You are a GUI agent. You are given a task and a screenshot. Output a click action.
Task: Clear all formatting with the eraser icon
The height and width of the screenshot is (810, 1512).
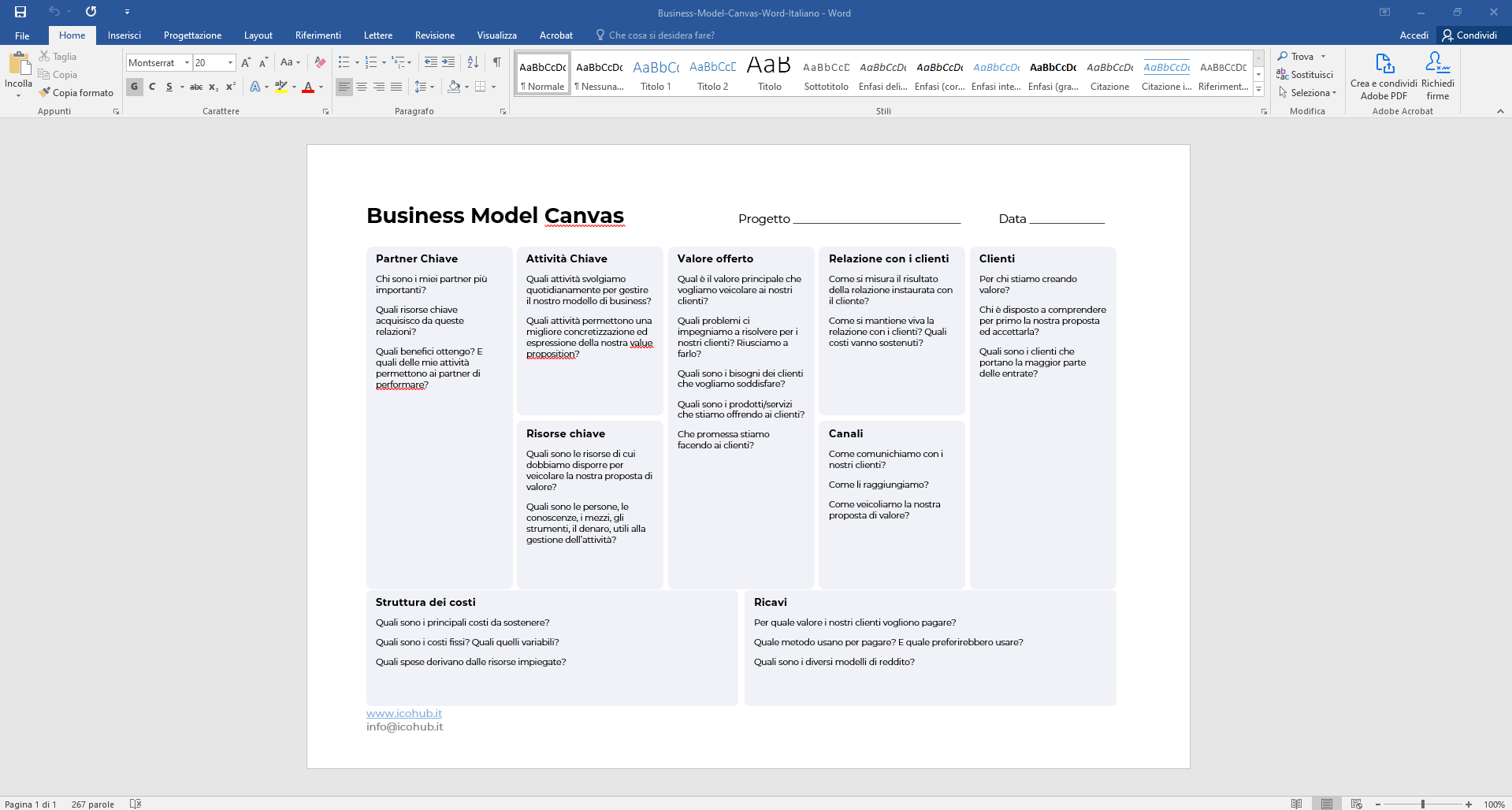pos(318,62)
